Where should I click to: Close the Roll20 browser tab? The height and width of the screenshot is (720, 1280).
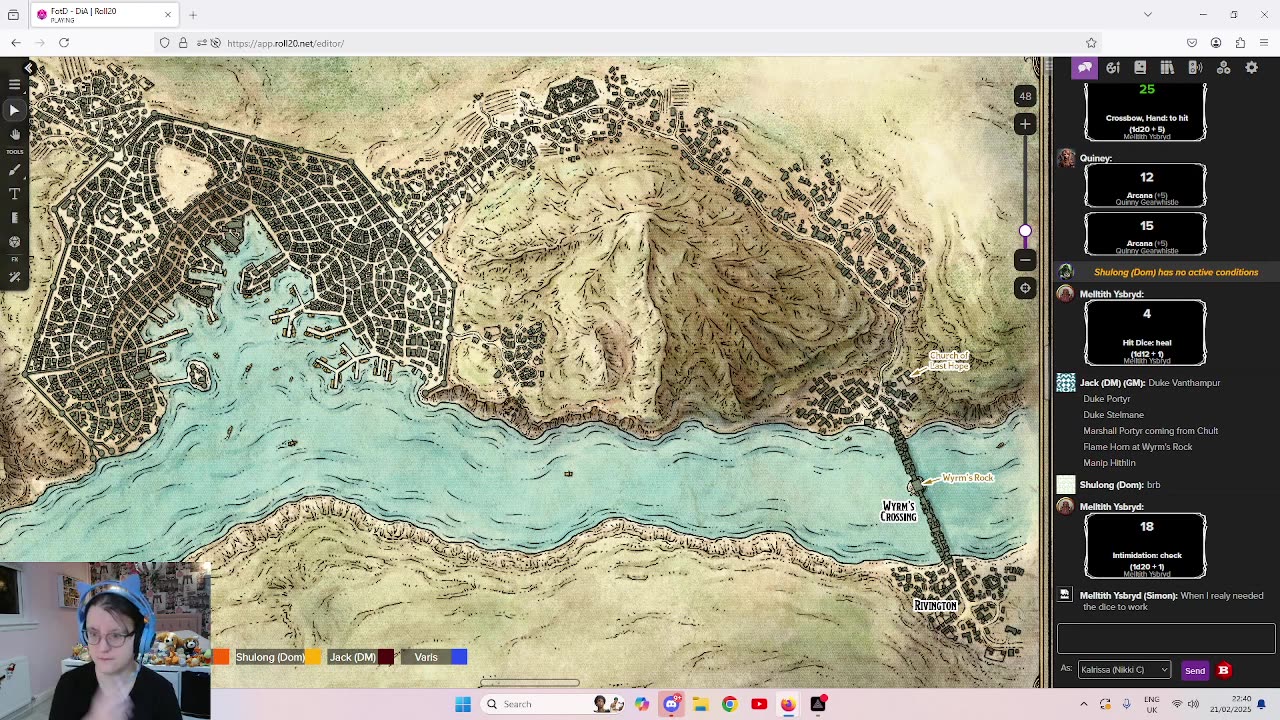pos(168,15)
